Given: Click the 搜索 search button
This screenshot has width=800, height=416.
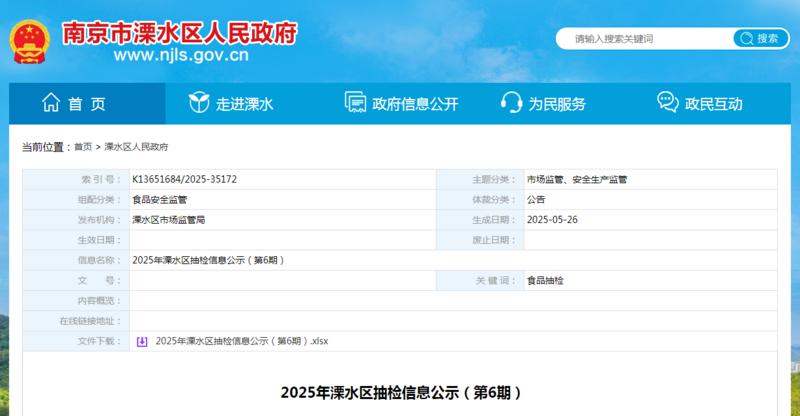Looking at the screenshot, I should (x=761, y=38).
